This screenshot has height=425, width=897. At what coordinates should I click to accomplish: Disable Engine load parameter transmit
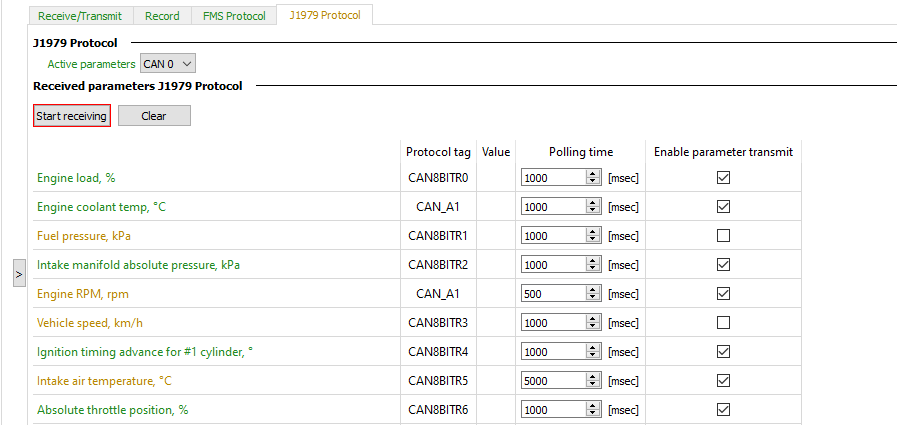pyautogui.click(x=723, y=178)
